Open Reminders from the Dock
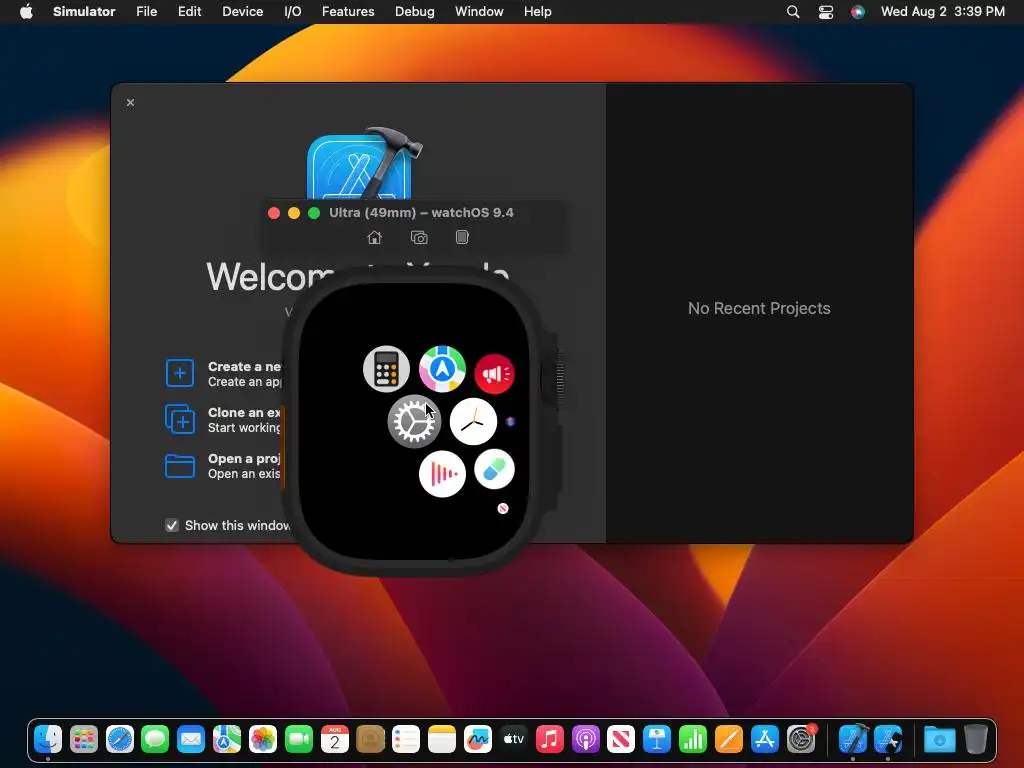 pyautogui.click(x=406, y=739)
